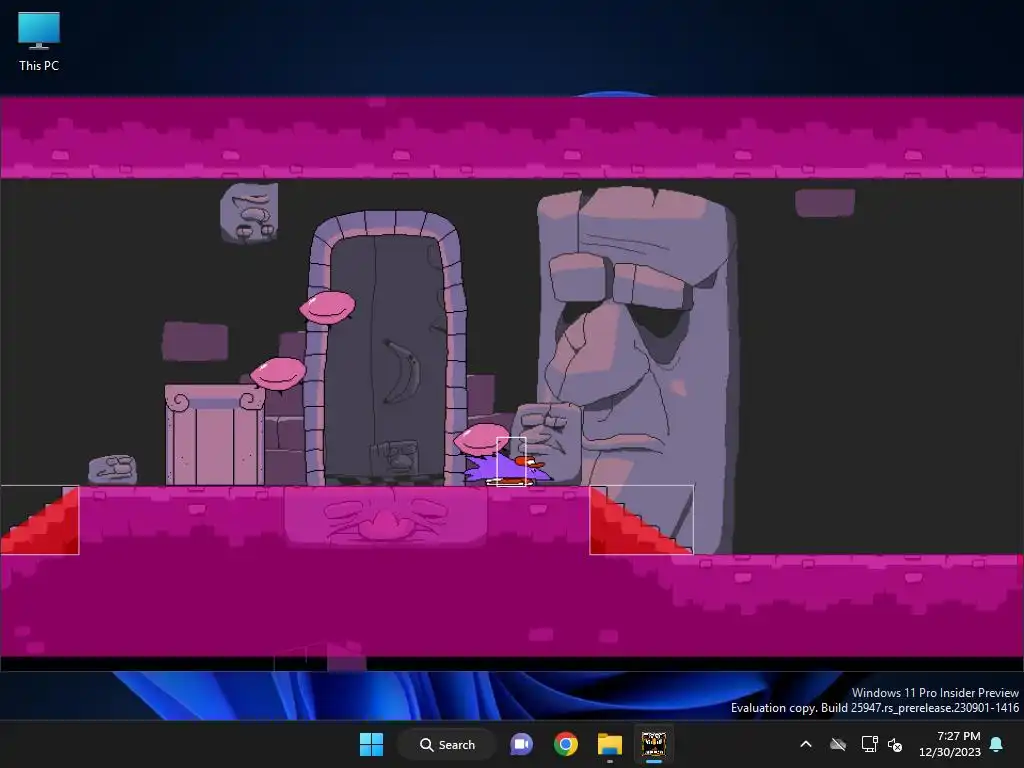The width and height of the screenshot is (1024, 768).
Task: Click the taskbar Search box
Action: [x=447, y=744]
